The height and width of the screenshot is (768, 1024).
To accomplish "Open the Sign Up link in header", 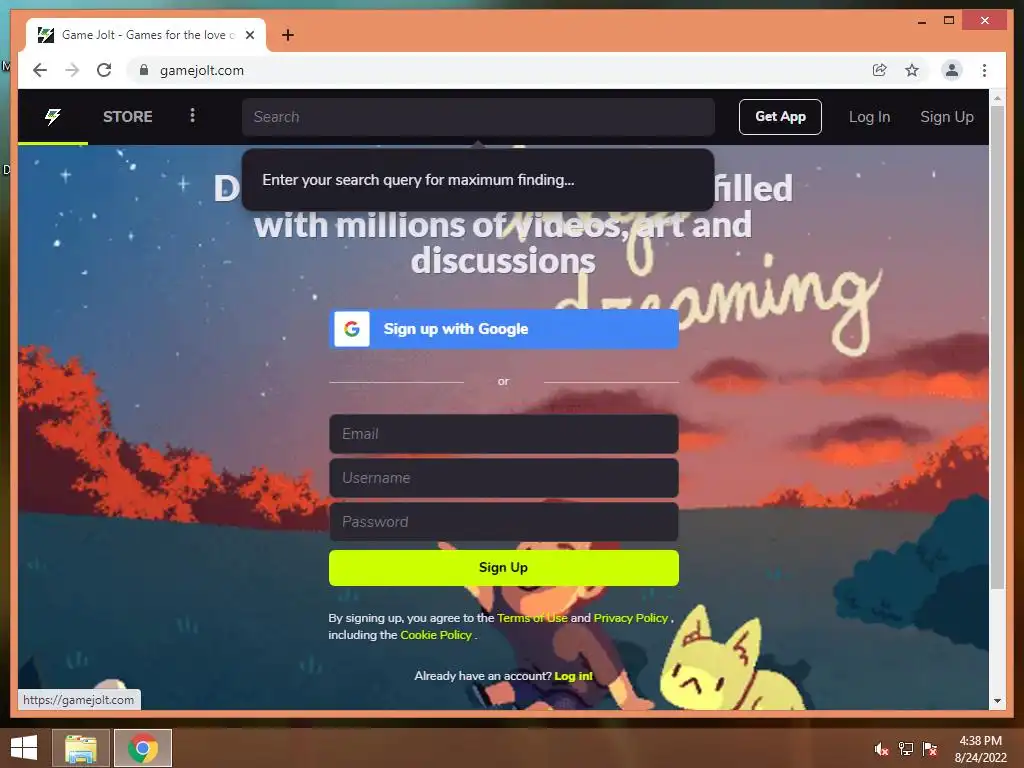I will coord(946,117).
